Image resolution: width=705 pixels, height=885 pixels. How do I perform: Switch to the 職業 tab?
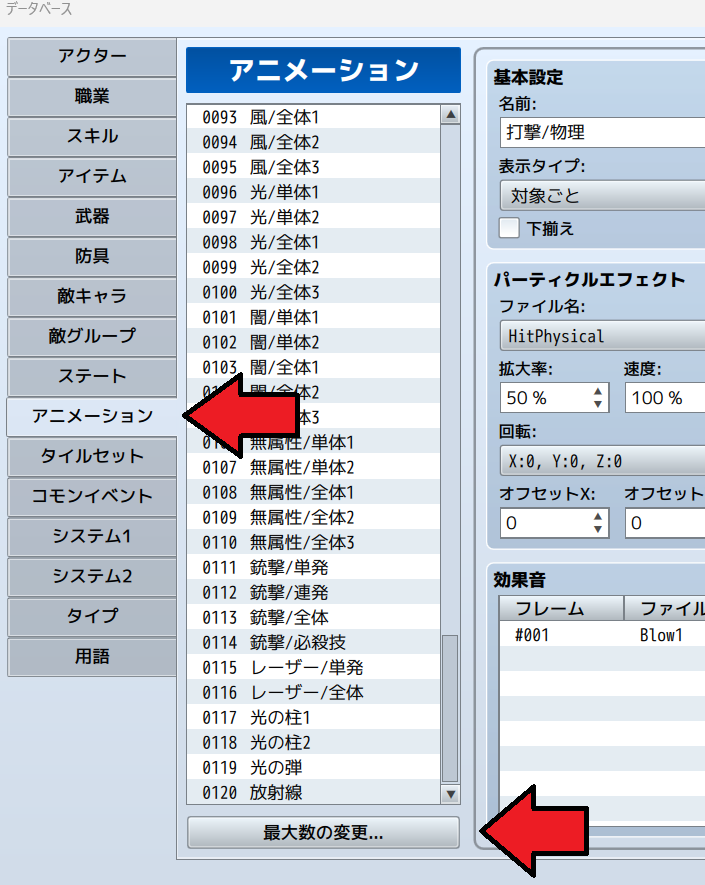coord(92,97)
